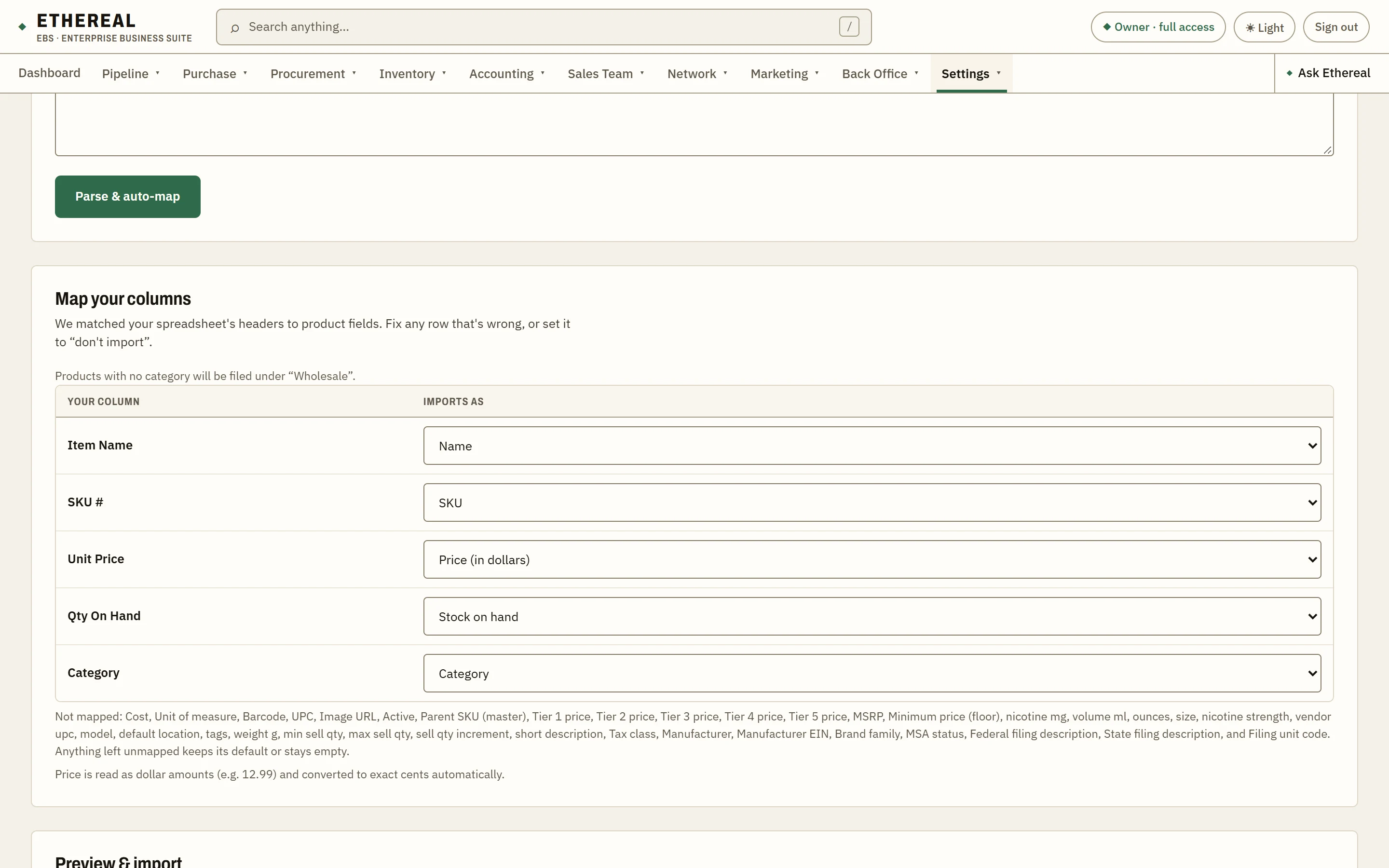The width and height of the screenshot is (1389, 868).
Task: Open the Unit Price mapping dropdown
Action: tap(872, 559)
